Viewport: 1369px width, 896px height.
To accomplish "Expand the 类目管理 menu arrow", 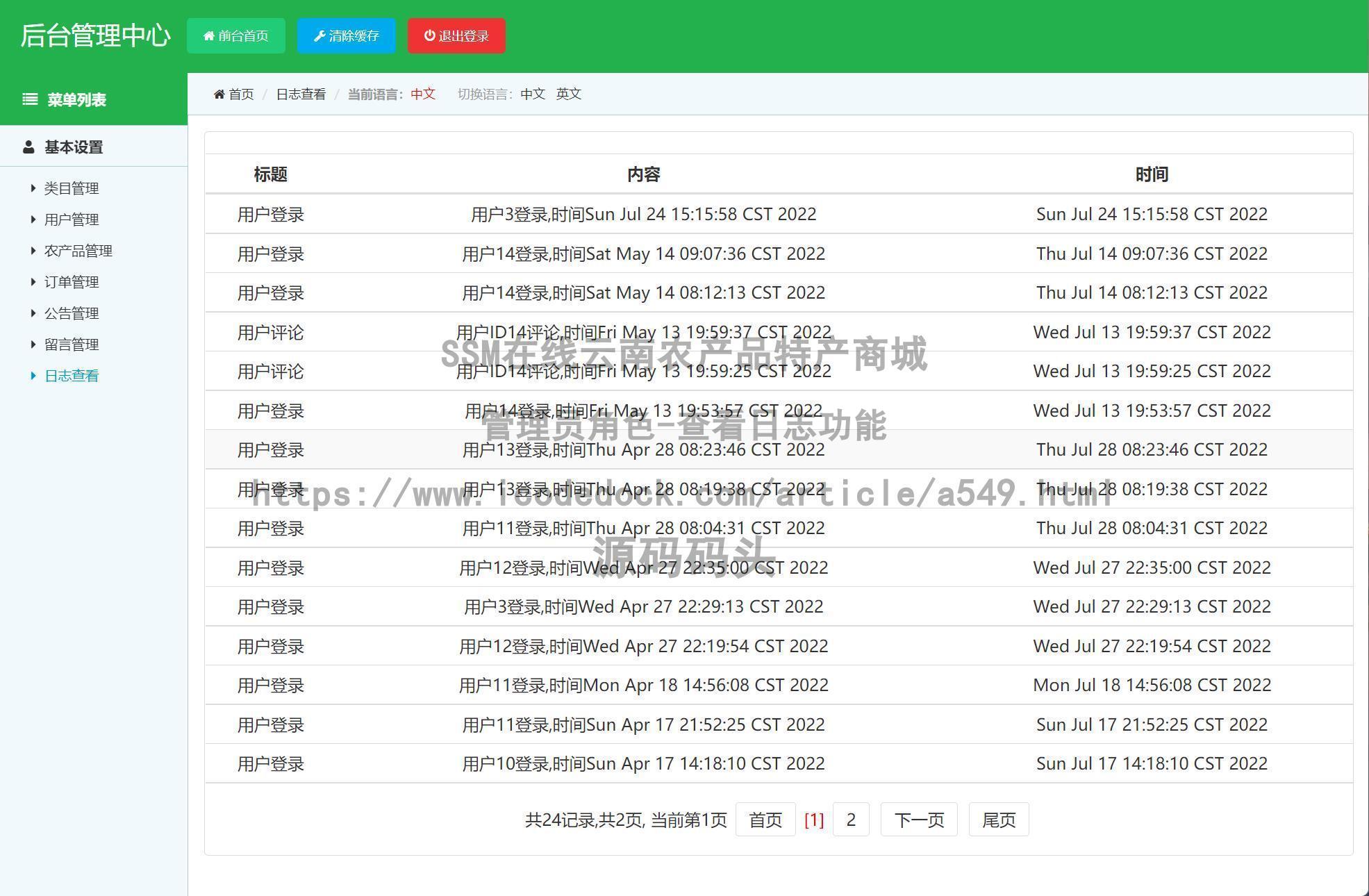I will coord(32,188).
